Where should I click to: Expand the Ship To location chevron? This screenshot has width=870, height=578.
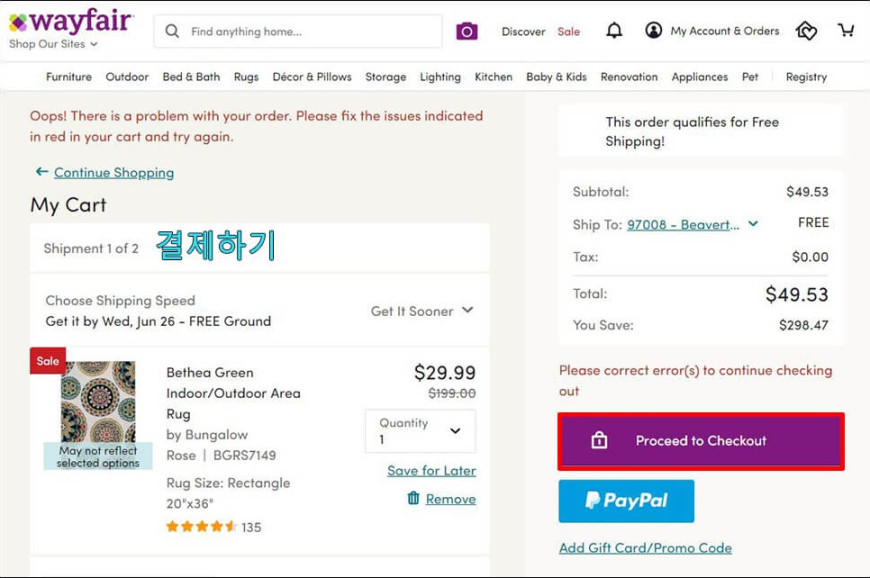tap(753, 224)
